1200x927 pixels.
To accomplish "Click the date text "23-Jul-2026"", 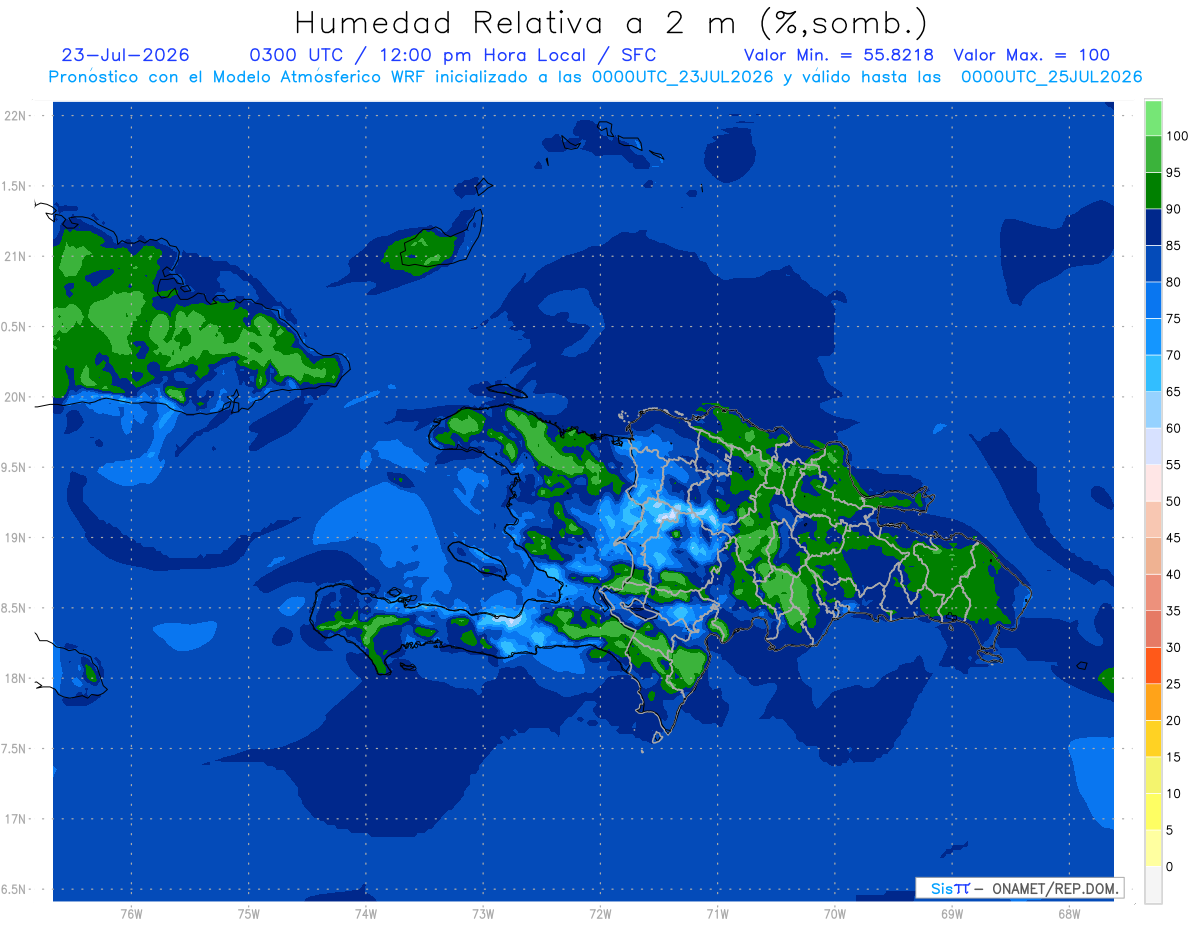I will coord(125,55).
